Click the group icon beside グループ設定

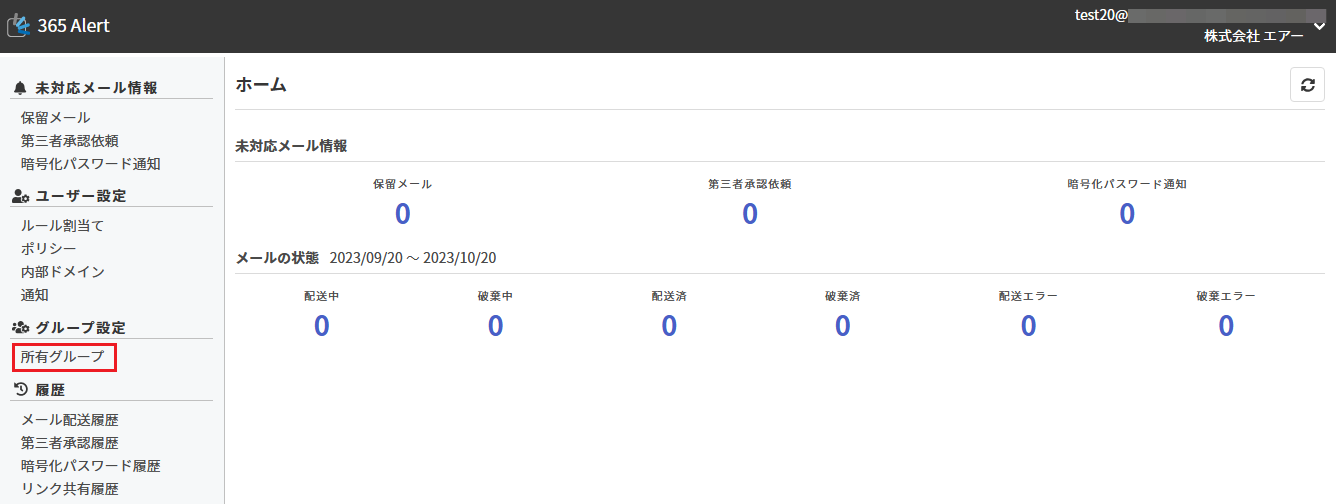[x=20, y=328]
